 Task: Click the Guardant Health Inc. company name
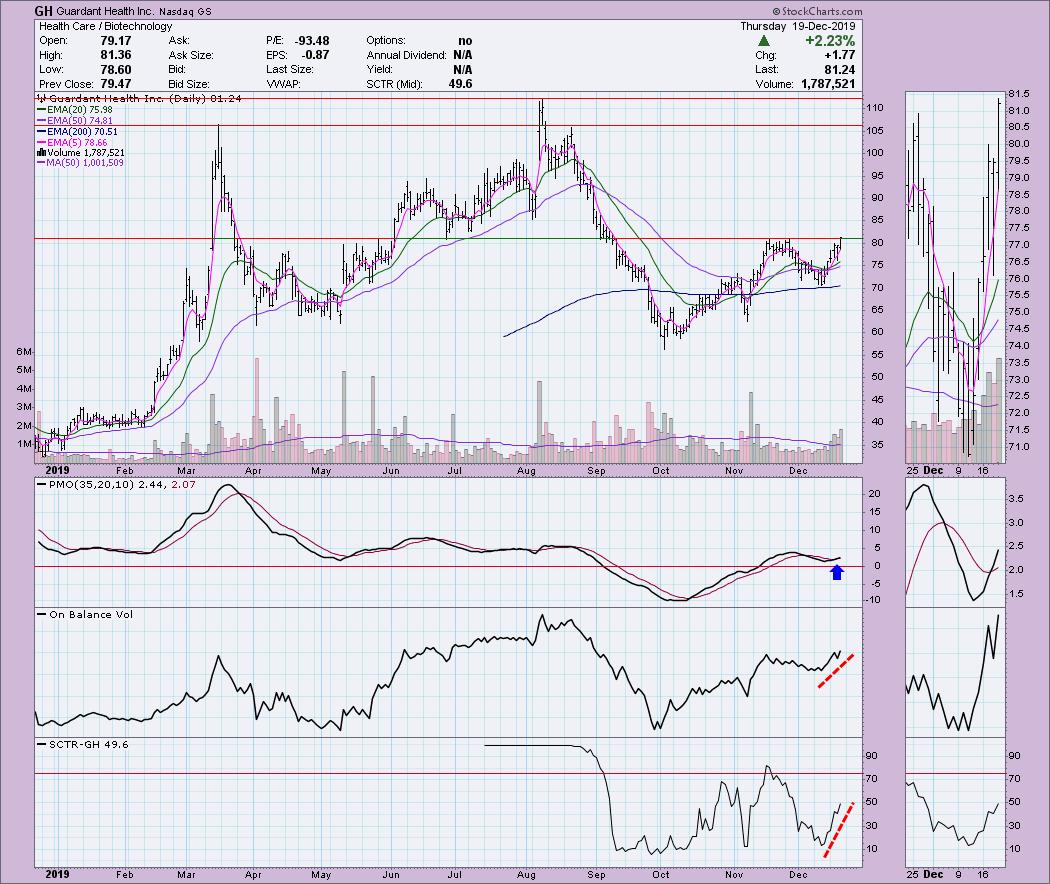pos(106,11)
